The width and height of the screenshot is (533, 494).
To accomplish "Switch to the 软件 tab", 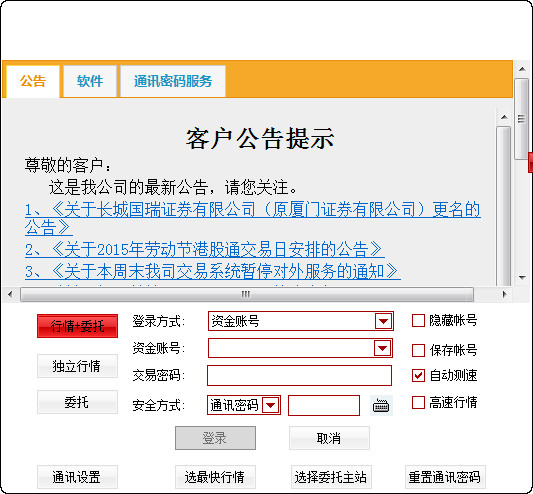I will pyautogui.click(x=90, y=81).
